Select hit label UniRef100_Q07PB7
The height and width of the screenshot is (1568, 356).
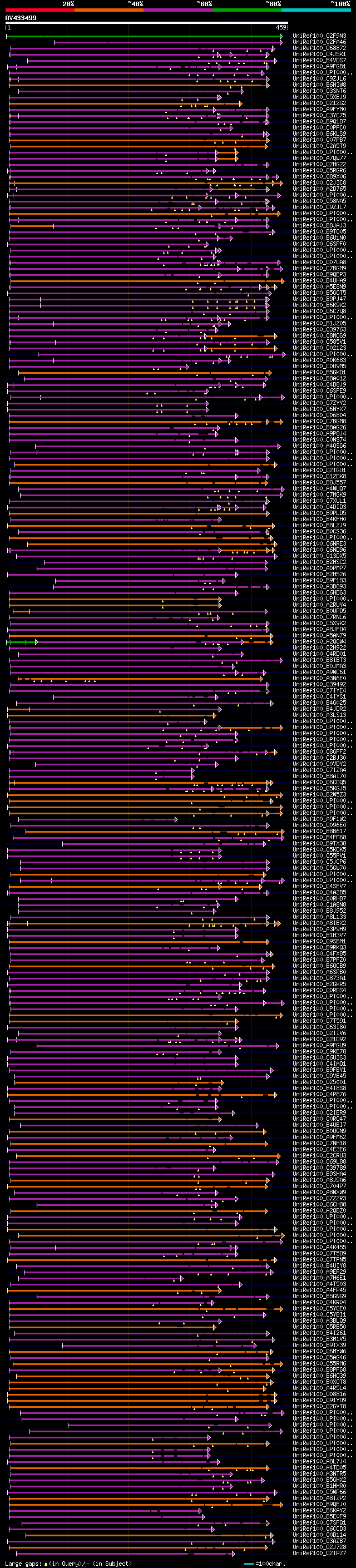tap(319, 140)
